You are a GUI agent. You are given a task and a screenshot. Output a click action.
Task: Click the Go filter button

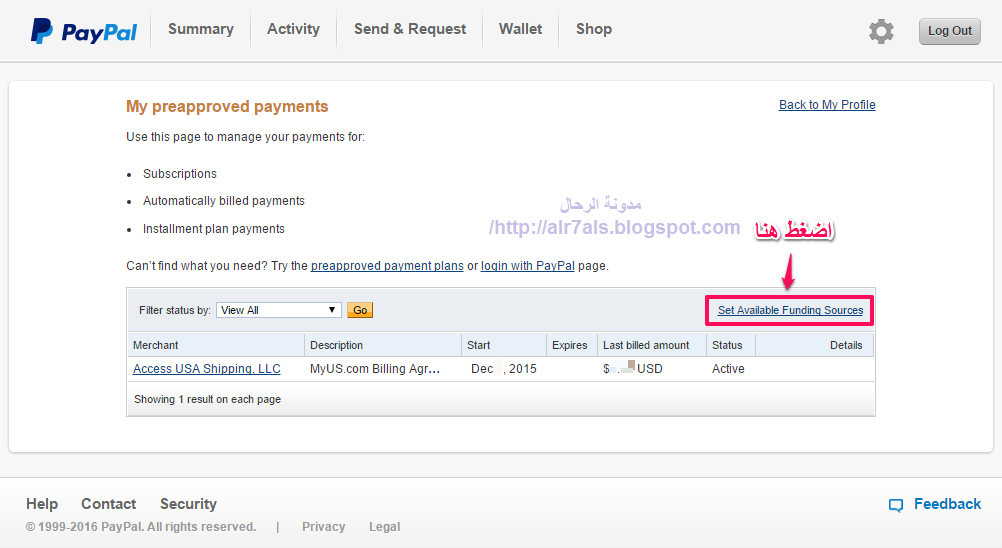[360, 310]
